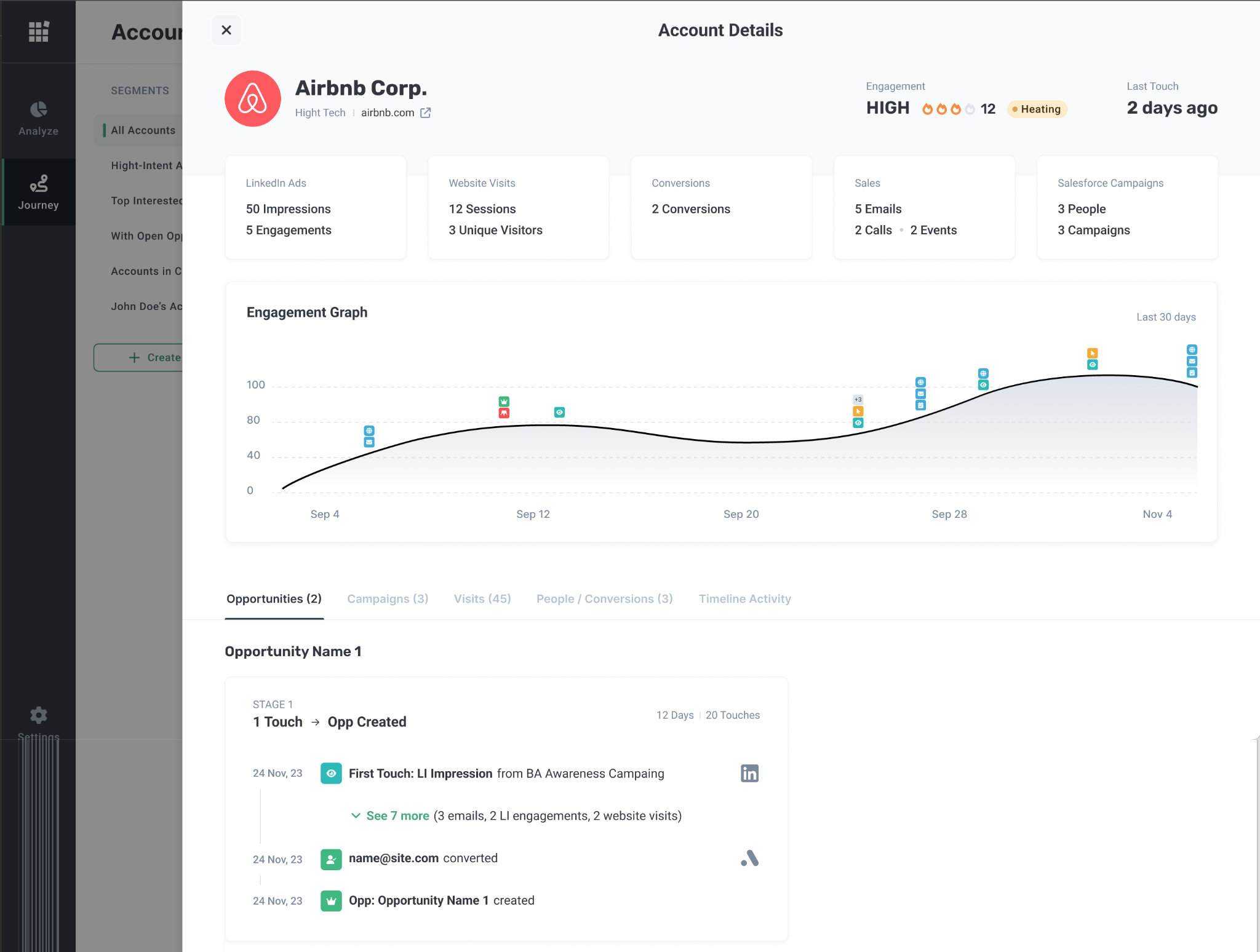The width and height of the screenshot is (1260, 952).
Task: Click the +3 badge on engagement graph
Action: [858, 399]
